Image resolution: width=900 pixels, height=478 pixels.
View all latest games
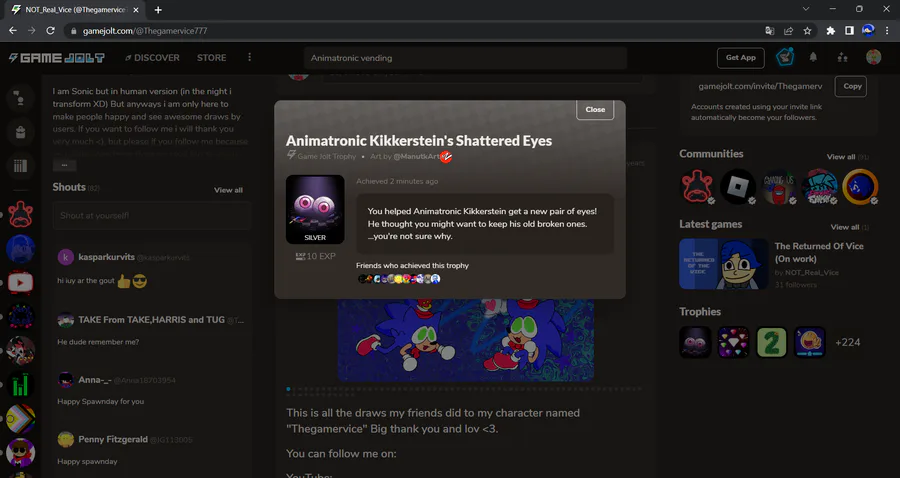[845, 227]
